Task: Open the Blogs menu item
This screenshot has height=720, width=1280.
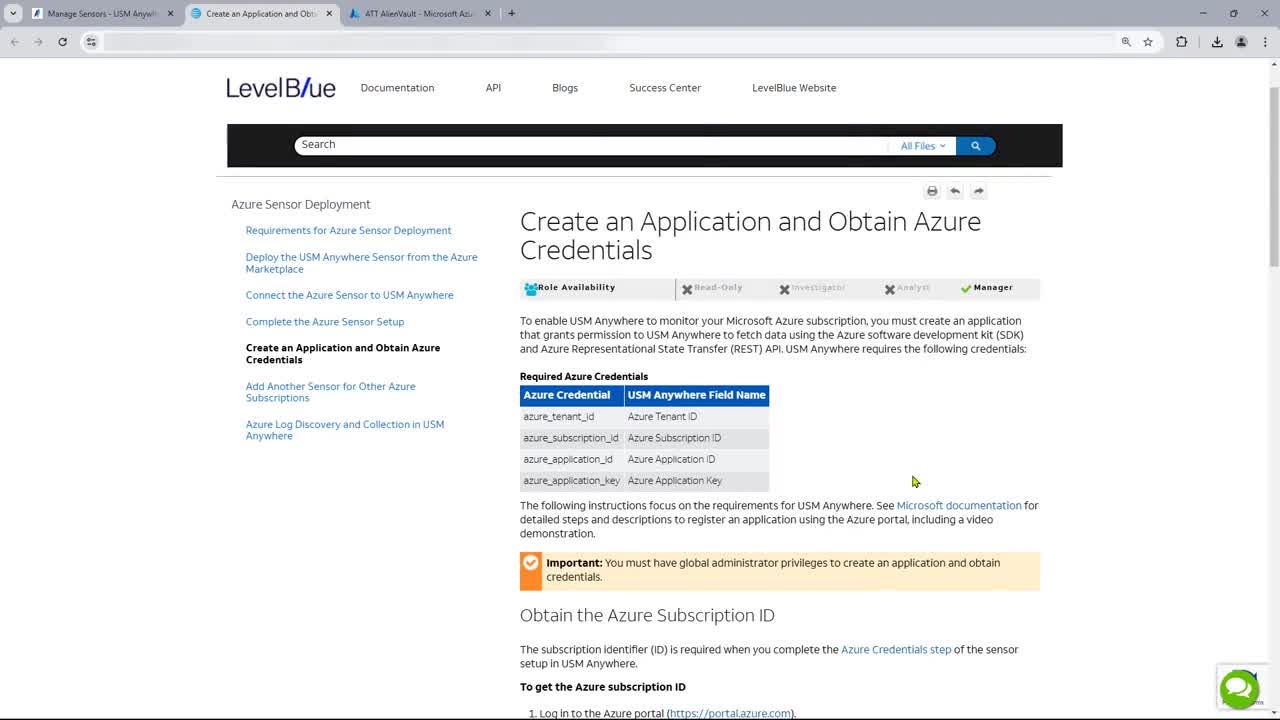Action: (x=565, y=88)
